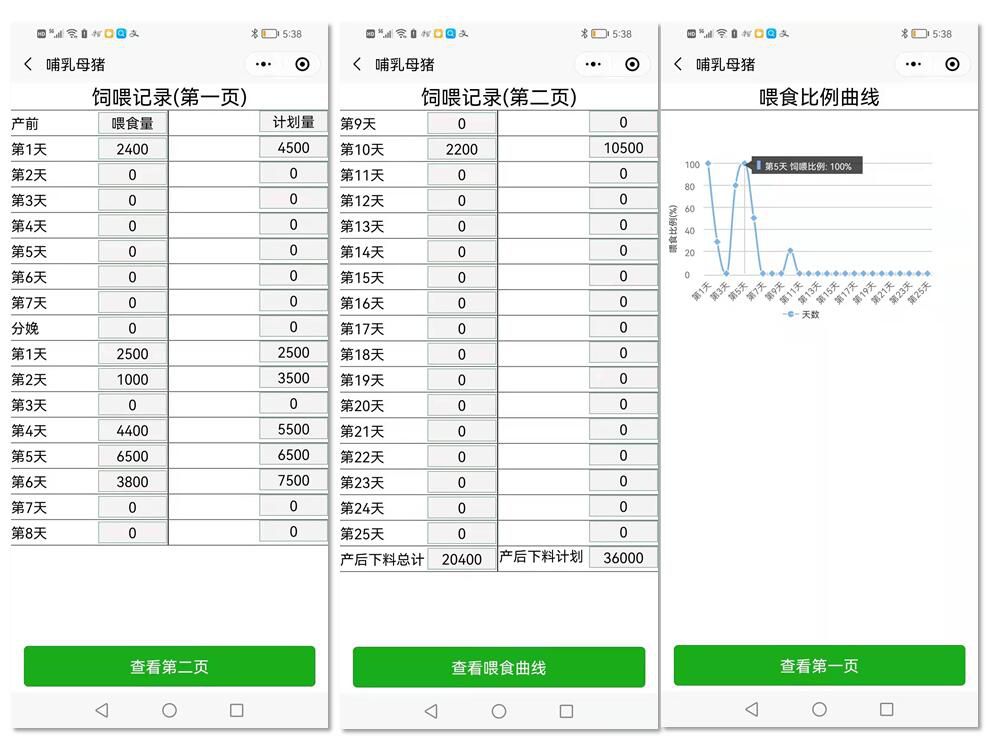
Task: Select the plan amount field showing 4500
Action: (x=293, y=148)
